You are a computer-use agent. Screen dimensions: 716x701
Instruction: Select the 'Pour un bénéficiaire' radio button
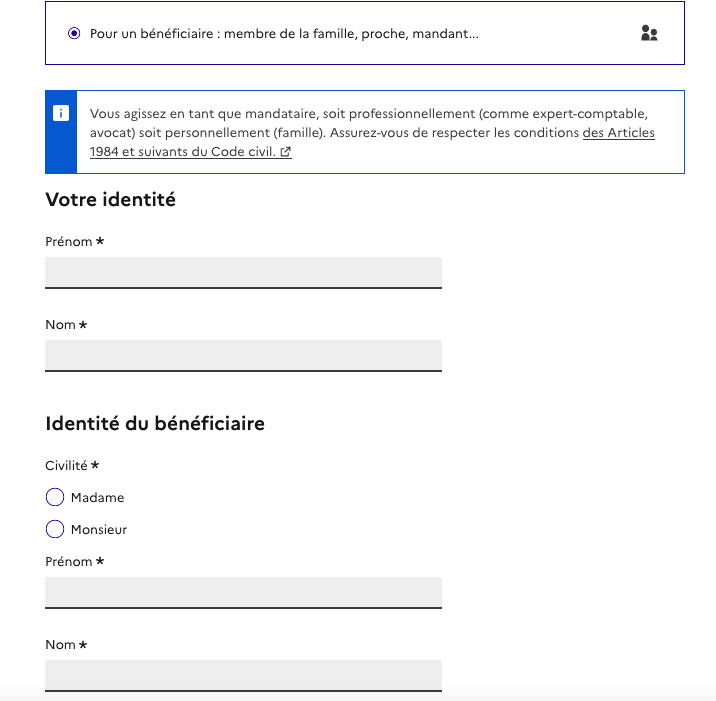[x=74, y=33]
